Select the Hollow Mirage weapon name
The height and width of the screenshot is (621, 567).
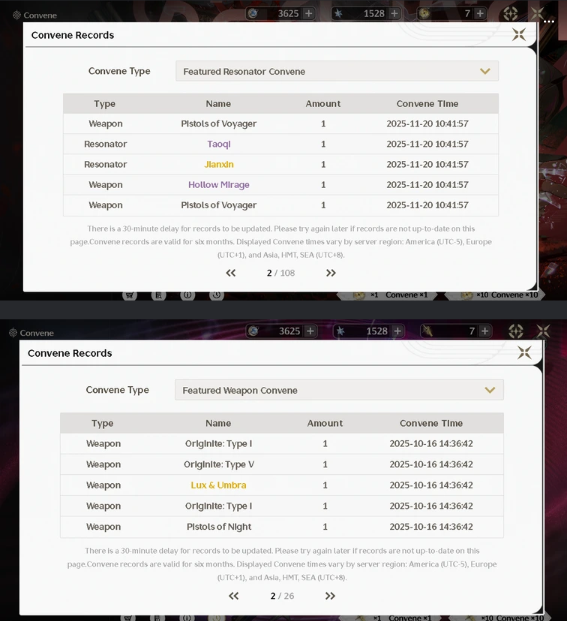tap(219, 185)
